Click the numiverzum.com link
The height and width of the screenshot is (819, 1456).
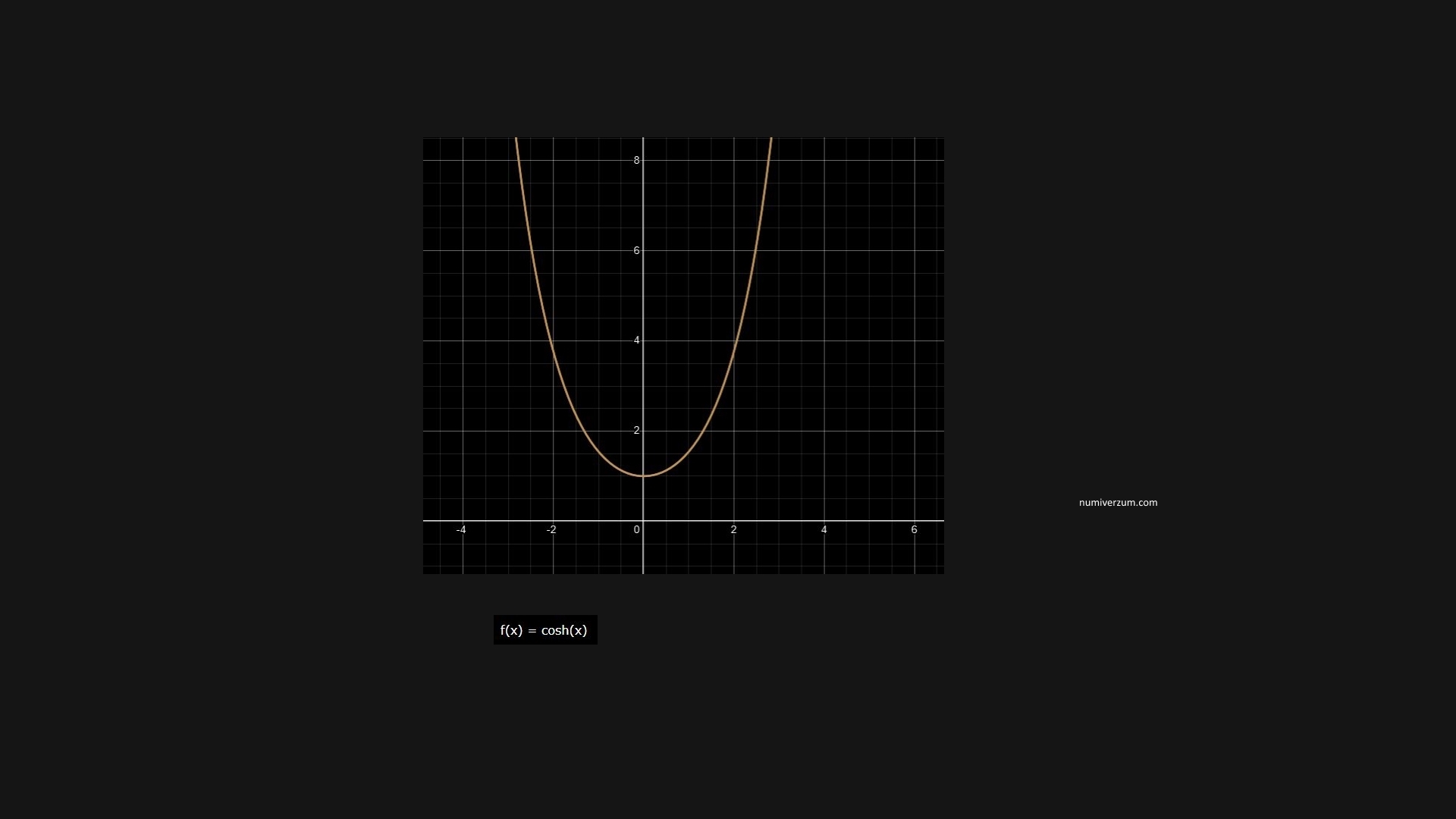coord(1118,503)
